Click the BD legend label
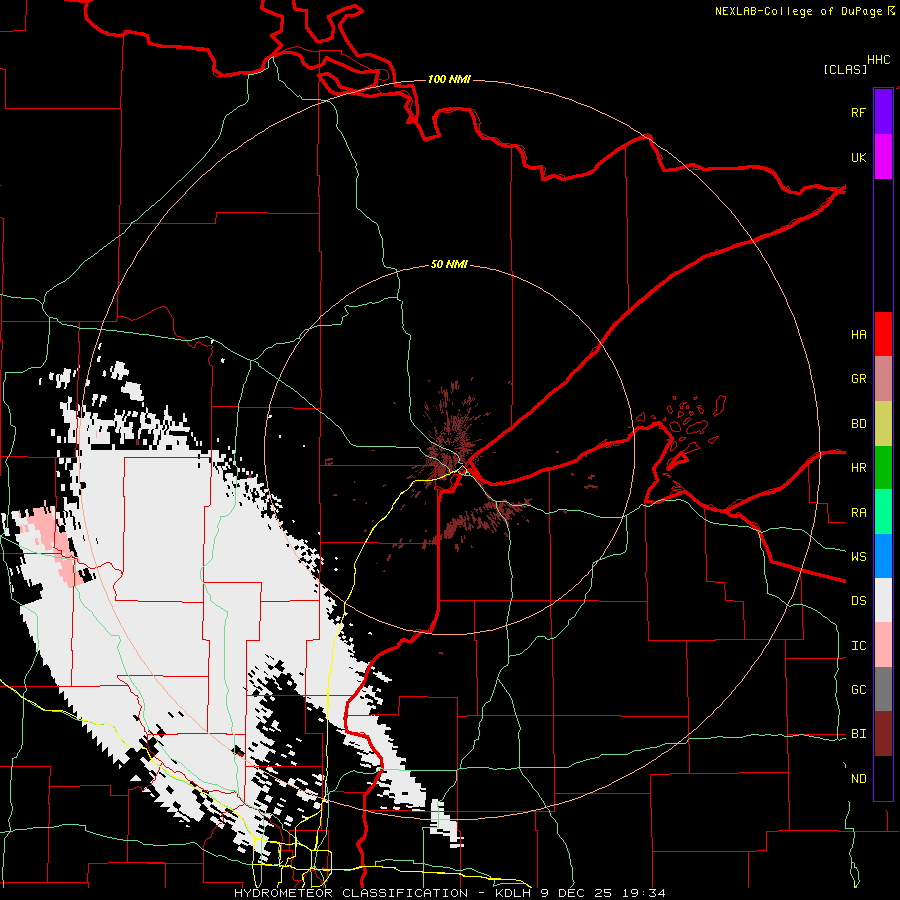 click(858, 424)
